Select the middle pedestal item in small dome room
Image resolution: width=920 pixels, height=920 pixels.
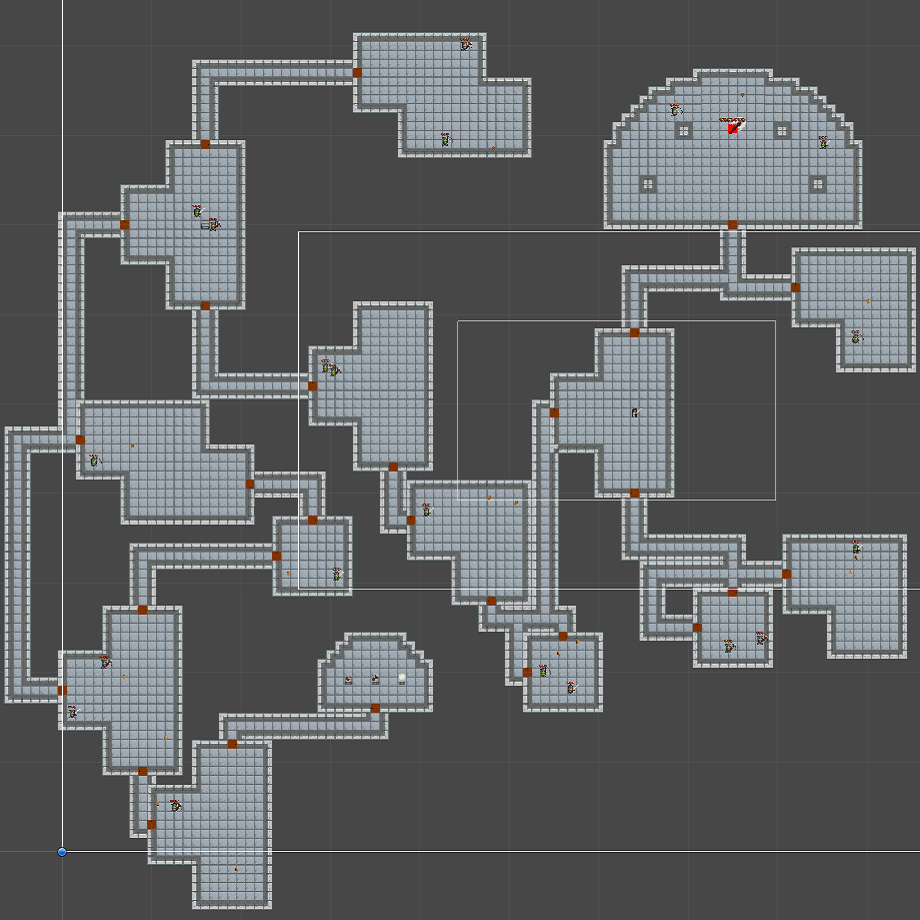375,679
